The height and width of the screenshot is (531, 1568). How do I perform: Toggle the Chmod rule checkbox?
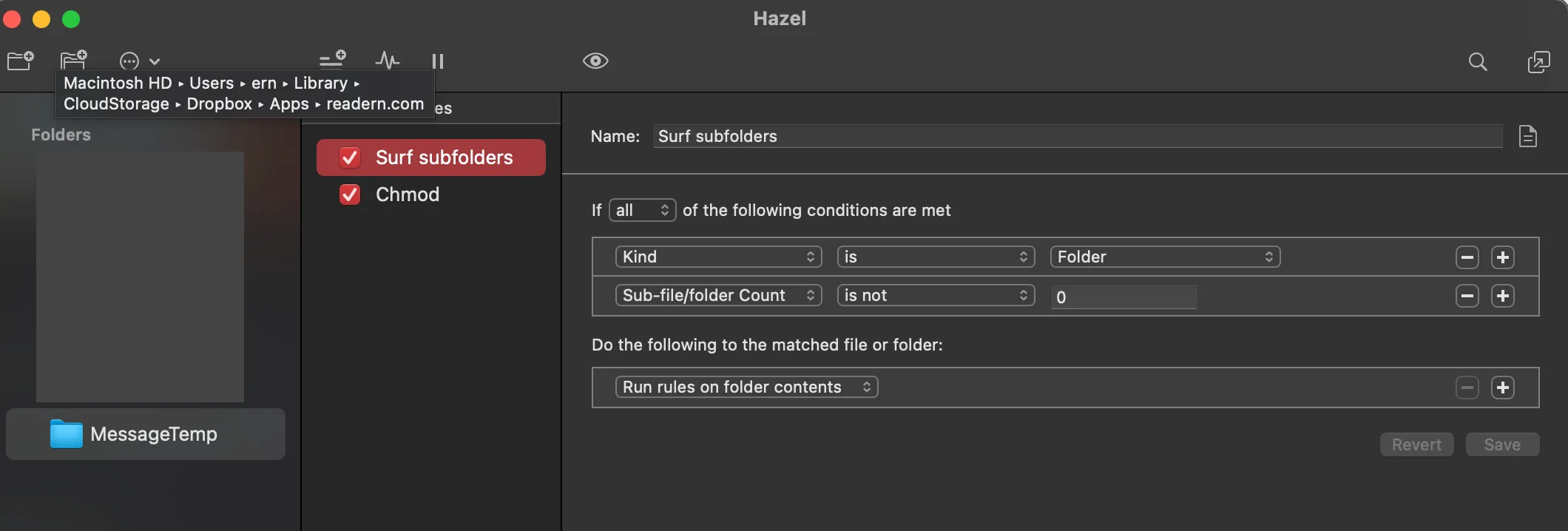pos(350,195)
